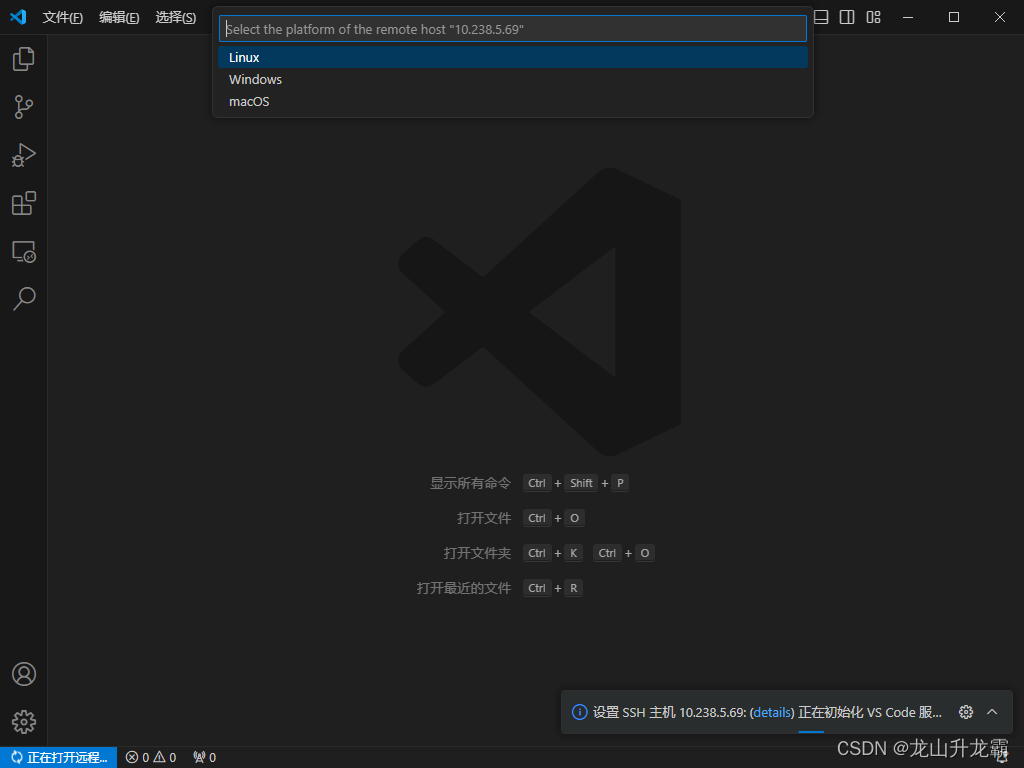Click the notification settings gear

tap(965, 712)
